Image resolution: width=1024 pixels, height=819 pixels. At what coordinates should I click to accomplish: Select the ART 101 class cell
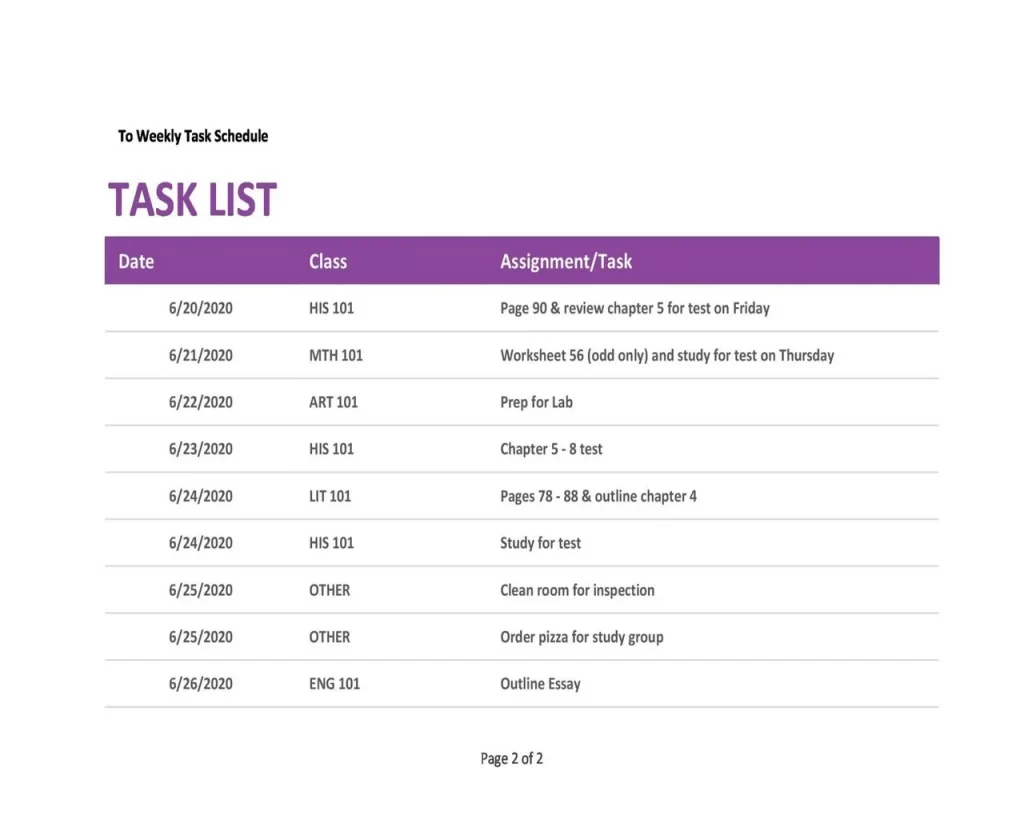(333, 402)
